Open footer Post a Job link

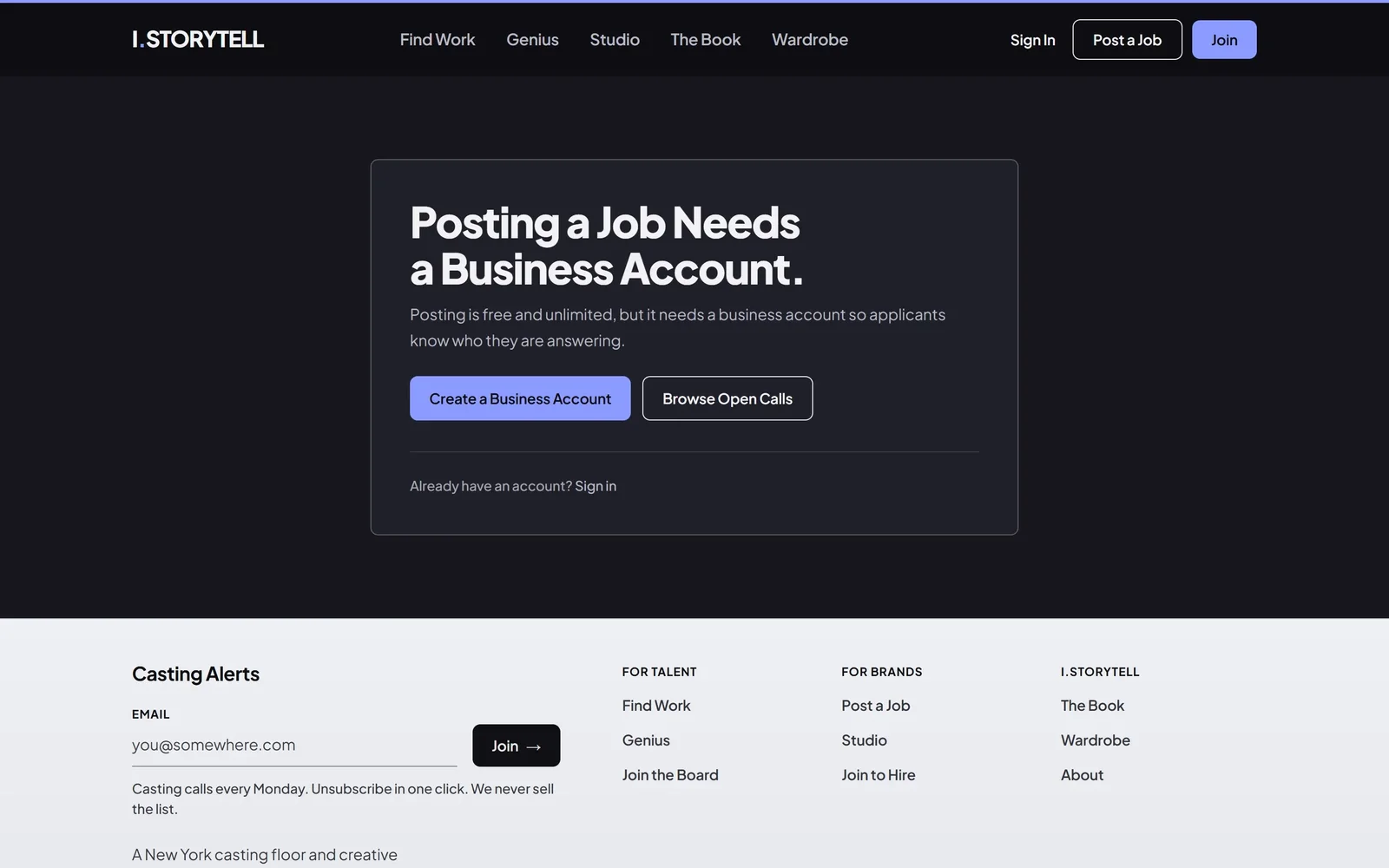[x=876, y=706]
